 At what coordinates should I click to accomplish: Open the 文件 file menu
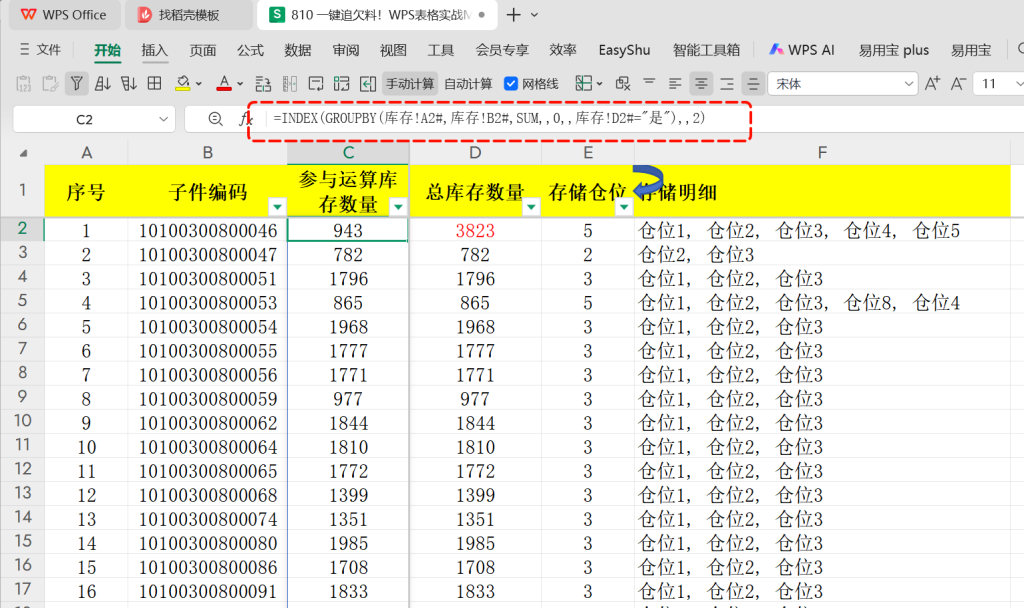40,50
